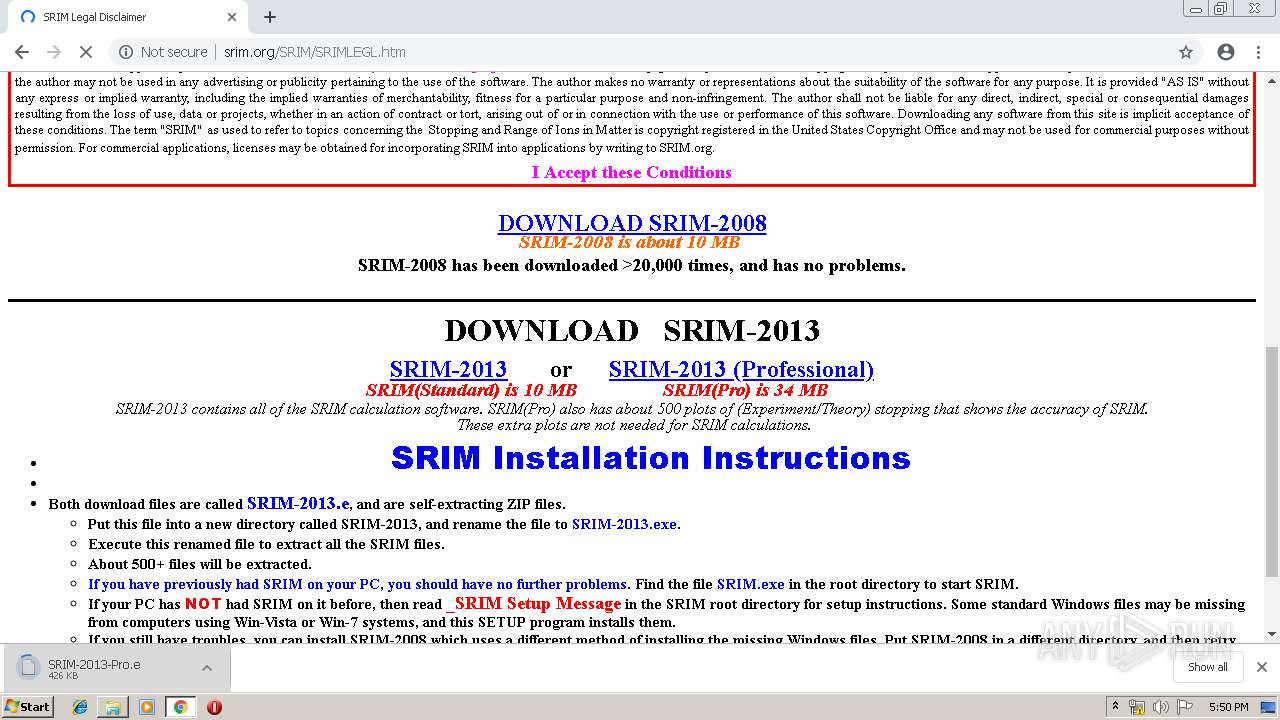This screenshot has height=720, width=1280.
Task: Open Action Center flag icon
Action: [x=1184, y=707]
